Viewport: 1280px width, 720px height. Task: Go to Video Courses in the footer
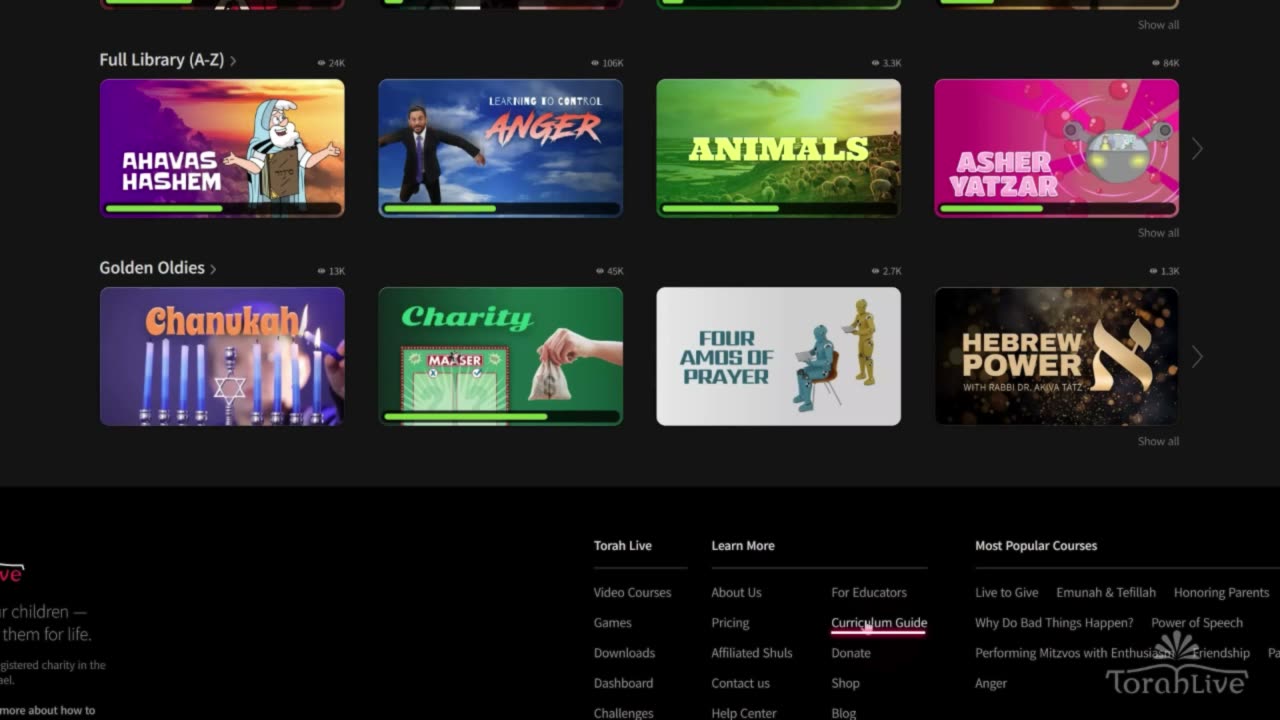click(x=632, y=592)
